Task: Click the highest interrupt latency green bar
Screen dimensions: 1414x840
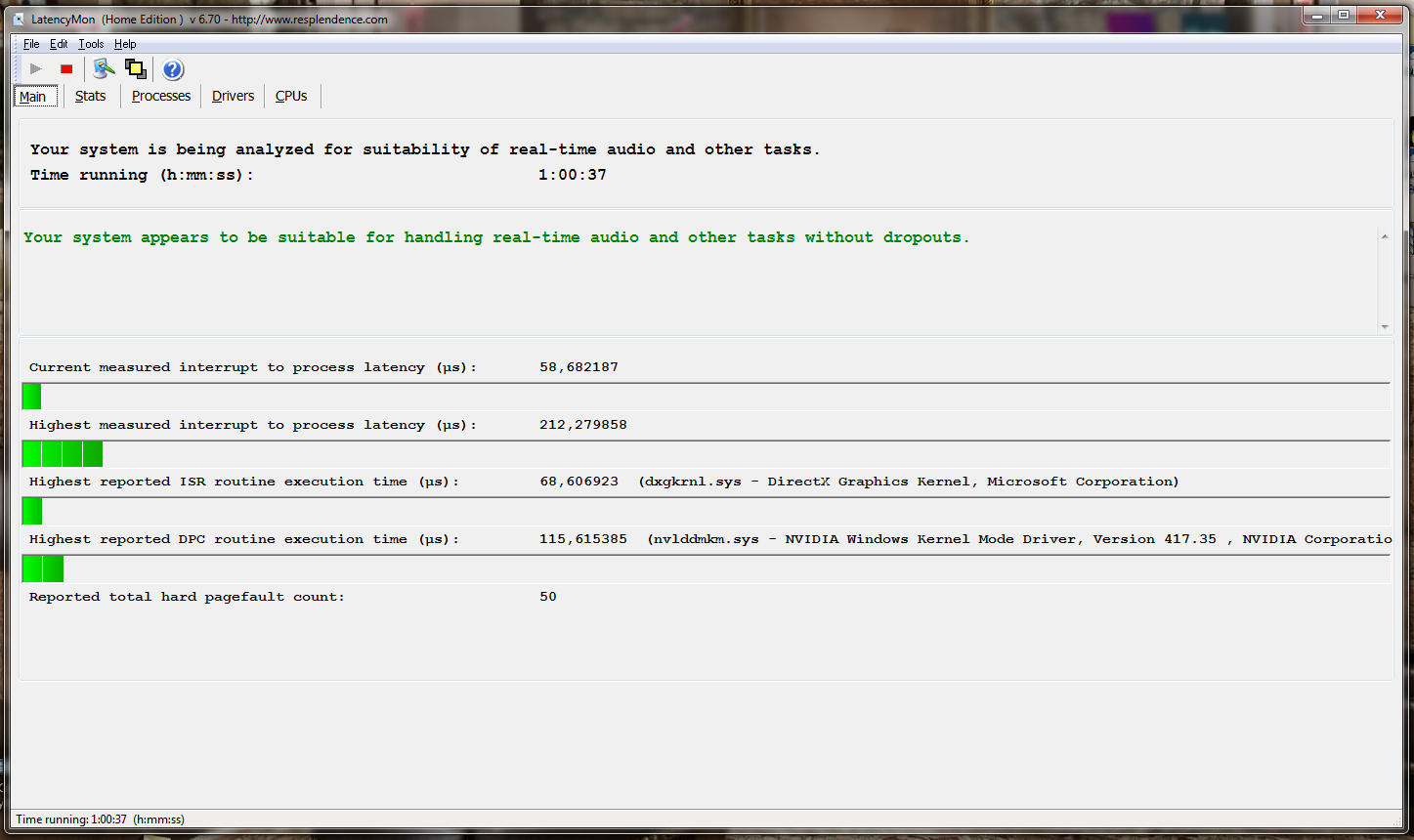Action: pyautogui.click(x=63, y=454)
